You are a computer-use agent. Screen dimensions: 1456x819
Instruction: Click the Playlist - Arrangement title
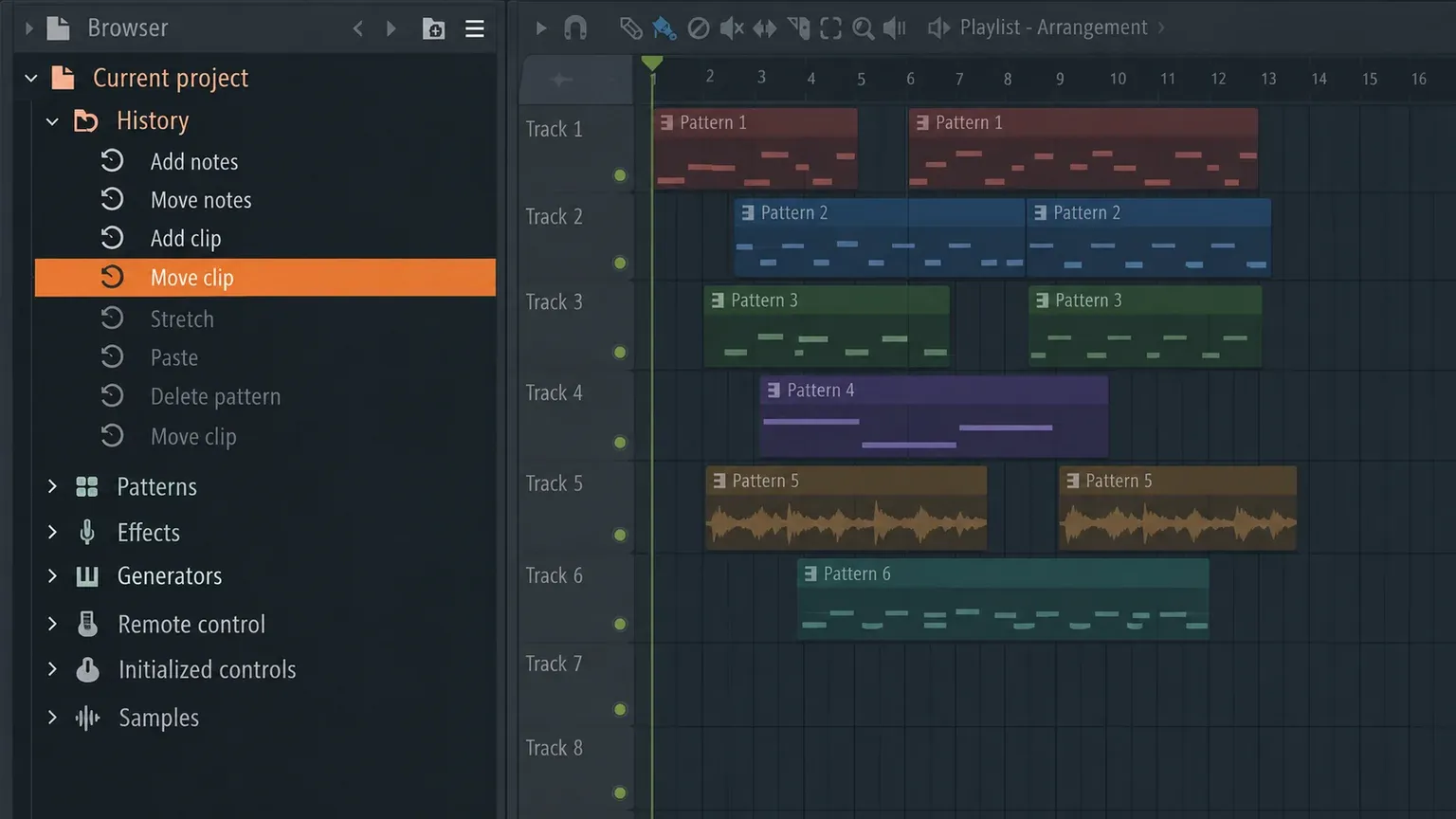pos(1053,27)
